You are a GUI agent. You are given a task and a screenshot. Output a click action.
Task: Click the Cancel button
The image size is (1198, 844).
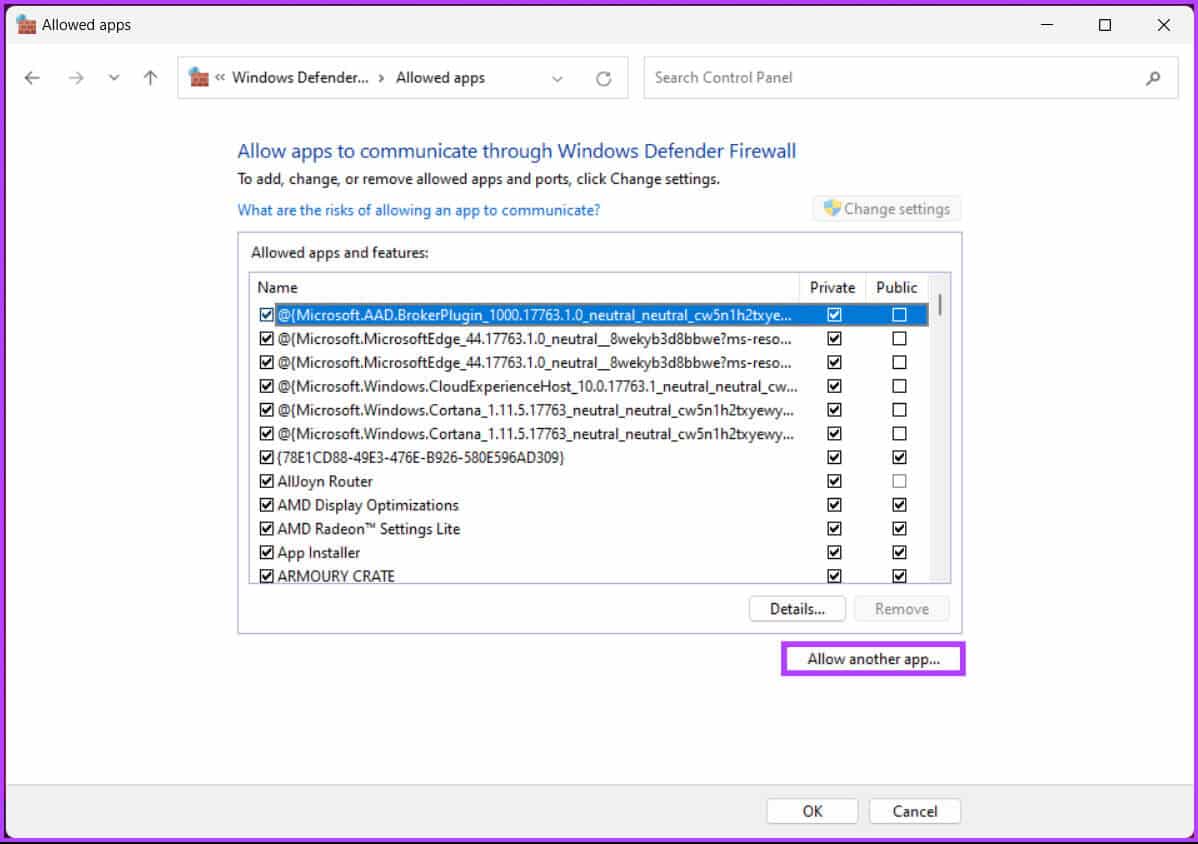915,811
